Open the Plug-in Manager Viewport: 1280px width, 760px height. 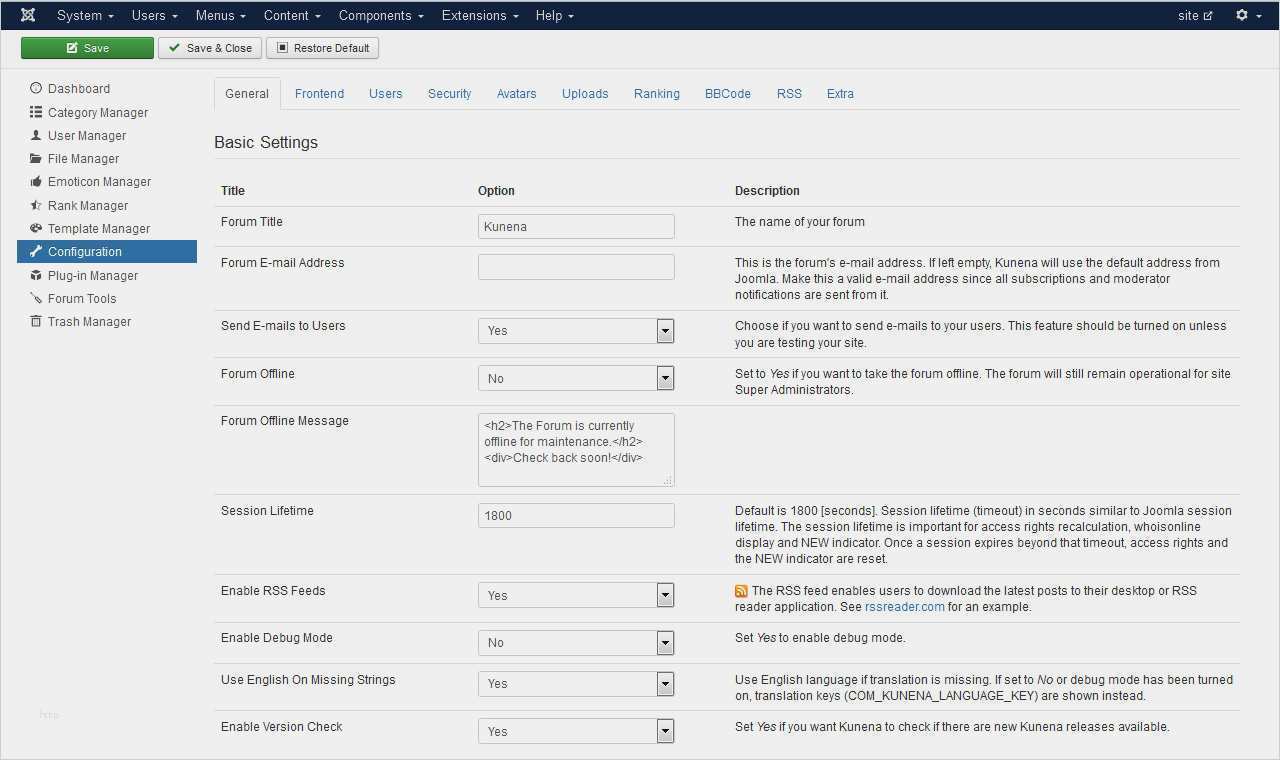tap(92, 276)
